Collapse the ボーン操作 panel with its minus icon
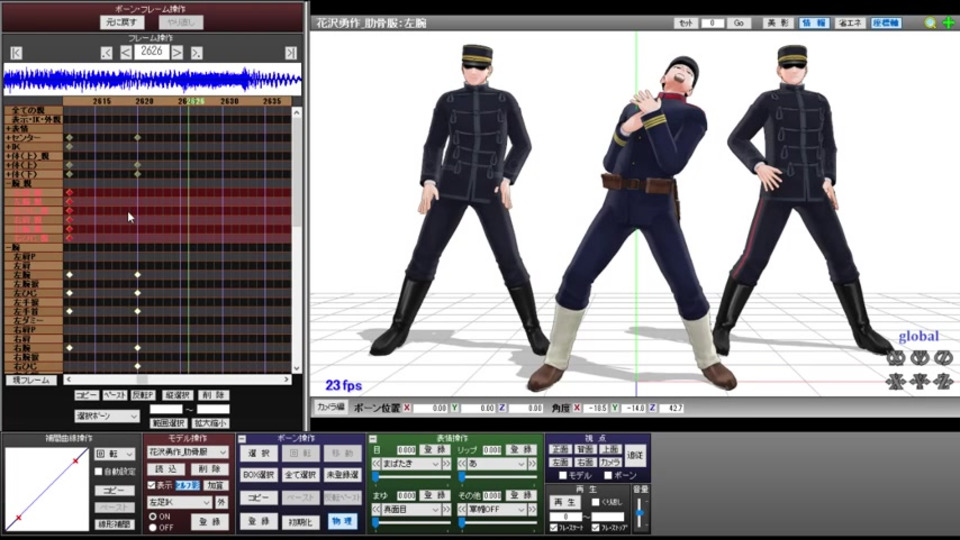This screenshot has width=960, height=540. 242,438
